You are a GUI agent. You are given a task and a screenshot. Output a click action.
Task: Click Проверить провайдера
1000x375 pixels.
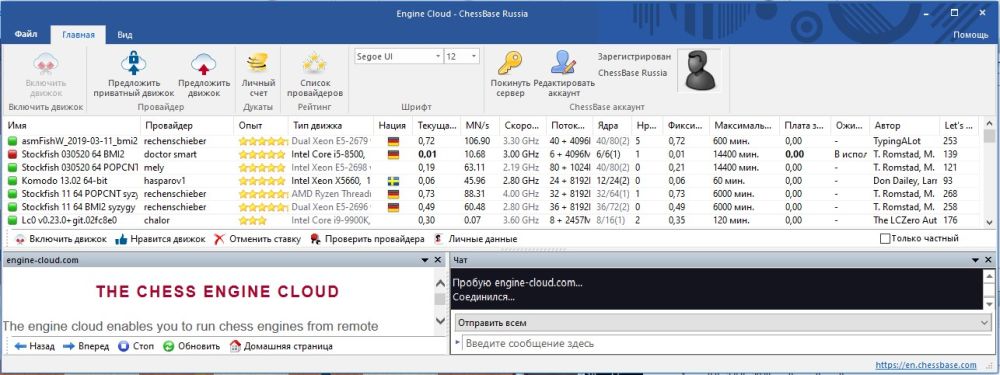click(x=367, y=239)
